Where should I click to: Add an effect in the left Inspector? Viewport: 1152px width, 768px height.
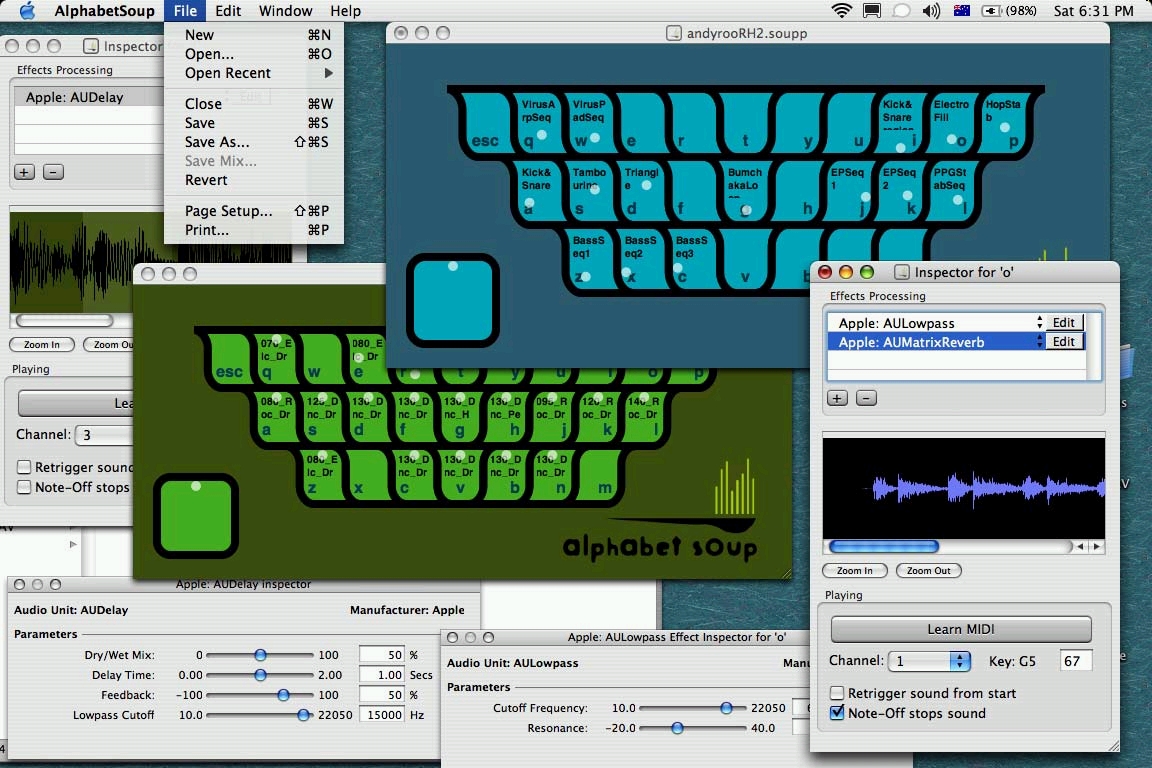[24, 172]
